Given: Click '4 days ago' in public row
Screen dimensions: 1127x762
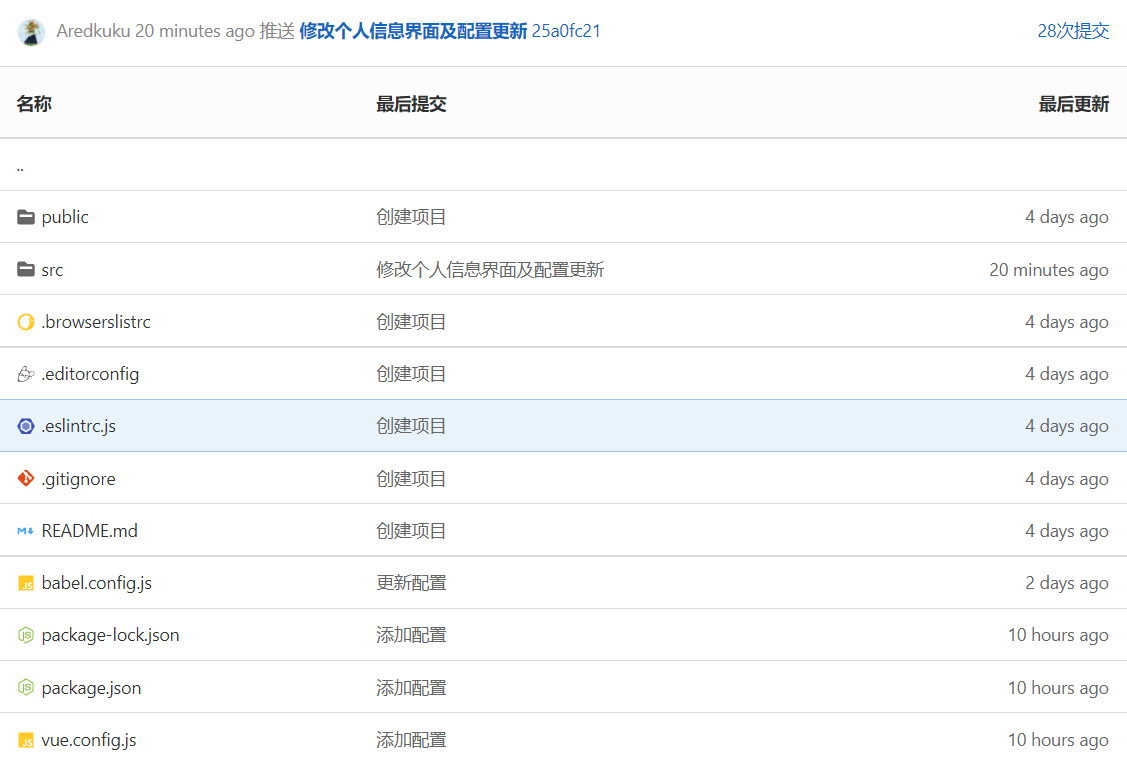Looking at the screenshot, I should pyautogui.click(x=1067, y=216).
